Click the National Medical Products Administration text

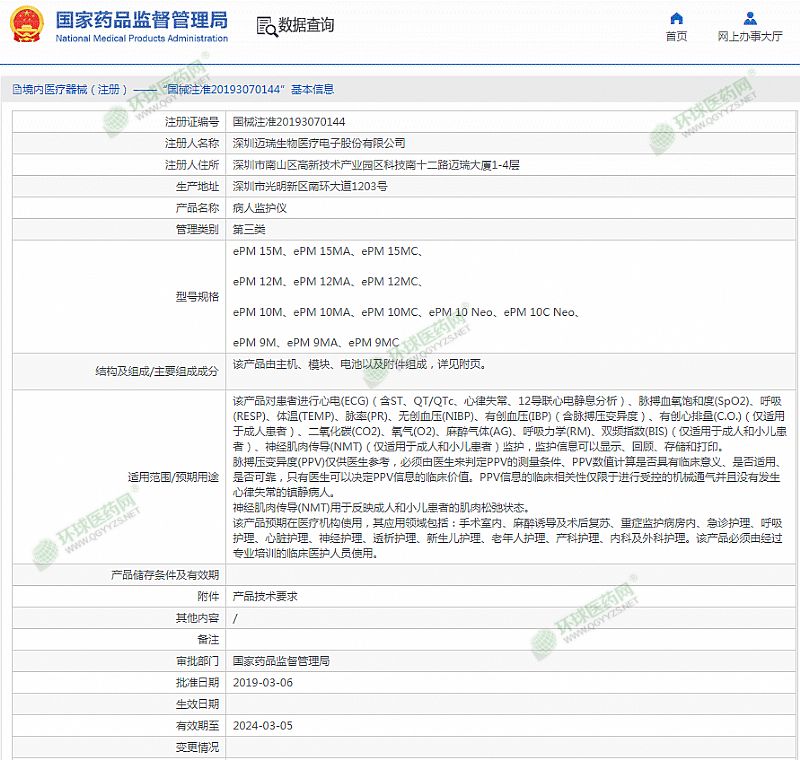coord(141,38)
